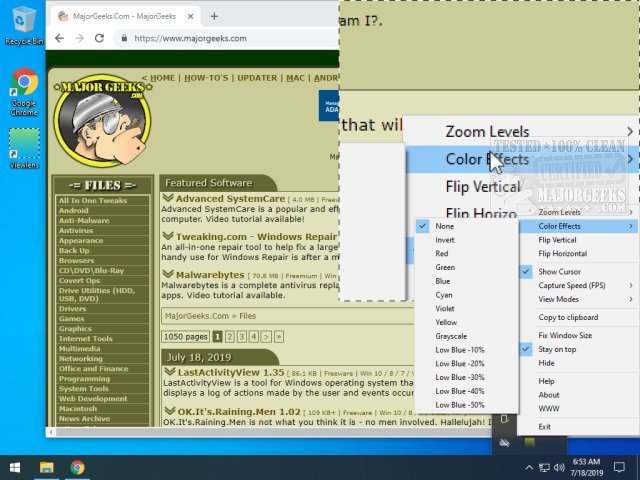Select Low Blue -50% effect

[x=465, y=405]
